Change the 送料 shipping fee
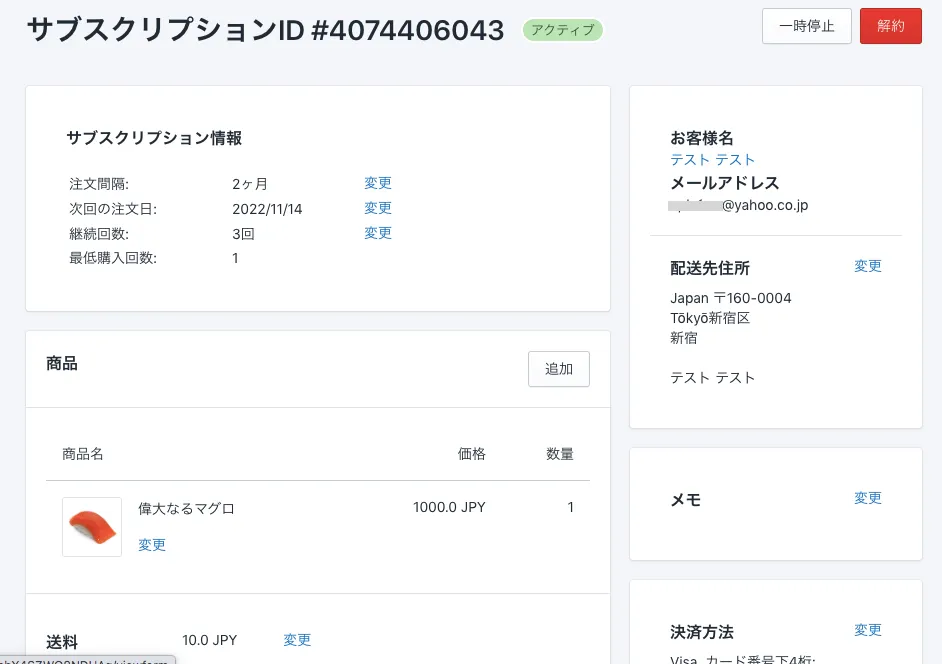Image resolution: width=942 pixels, height=664 pixels. point(297,640)
